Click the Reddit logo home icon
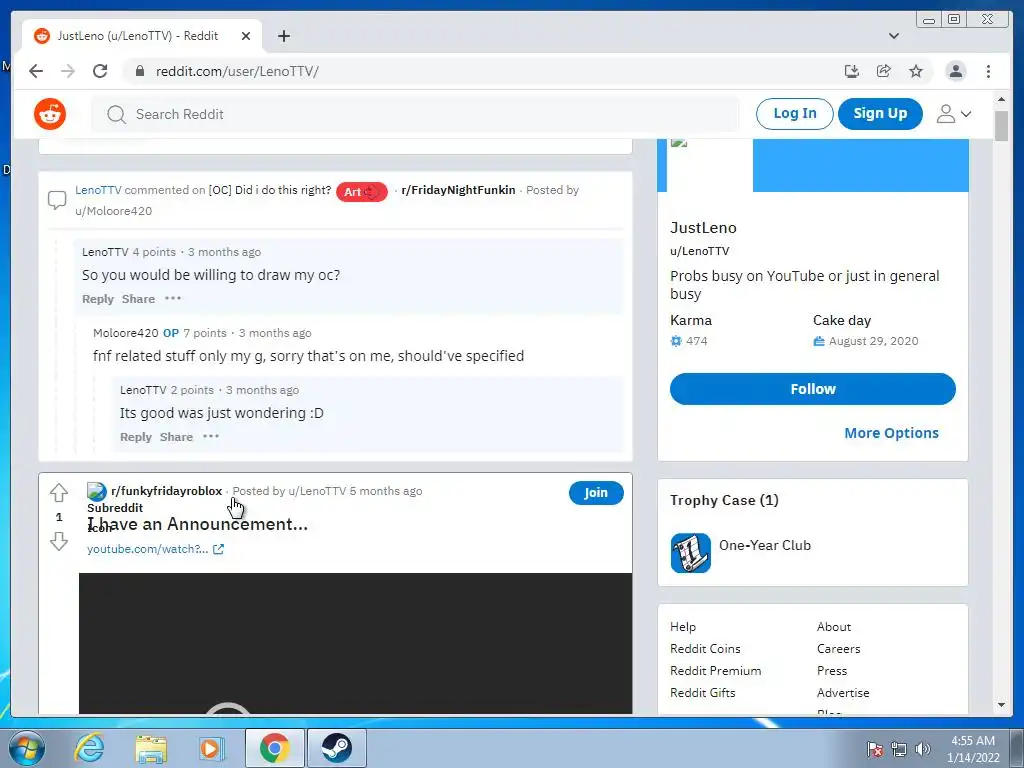 [x=50, y=114]
